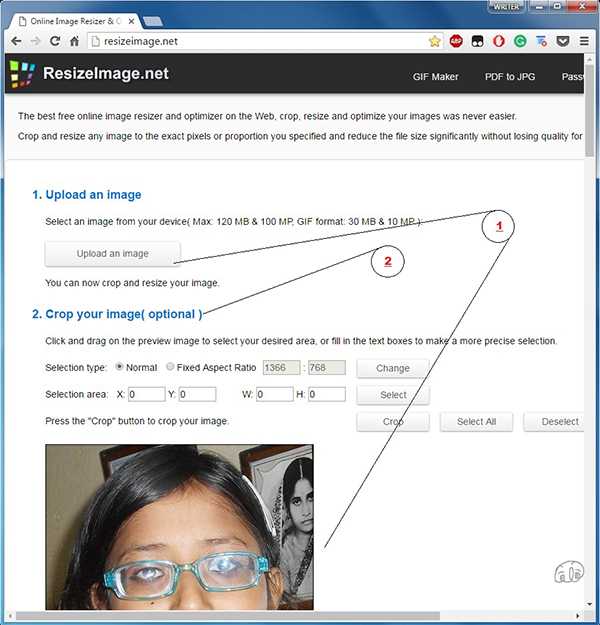
Task: Open the browser home page icon
Action: [x=74, y=41]
